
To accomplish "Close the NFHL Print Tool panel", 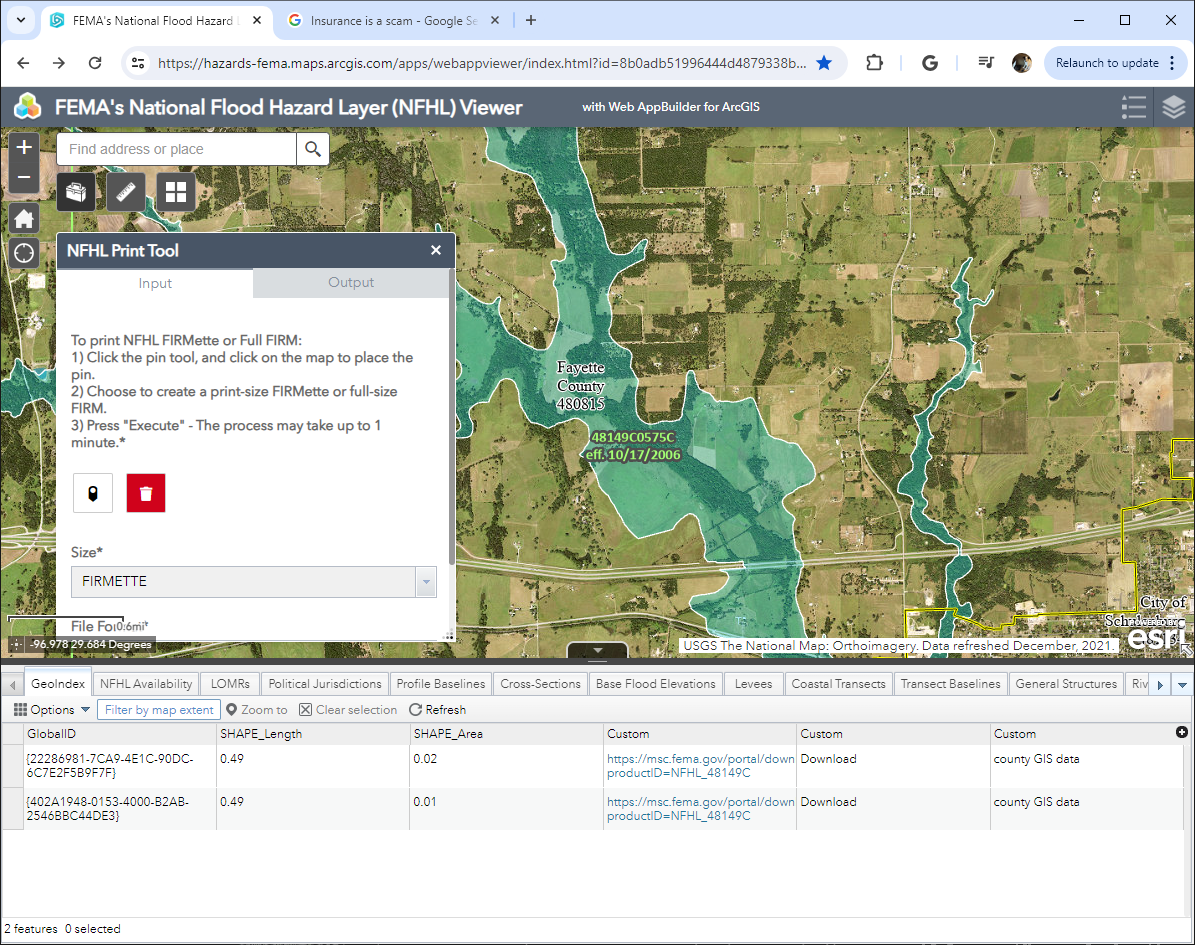I will pos(436,250).
